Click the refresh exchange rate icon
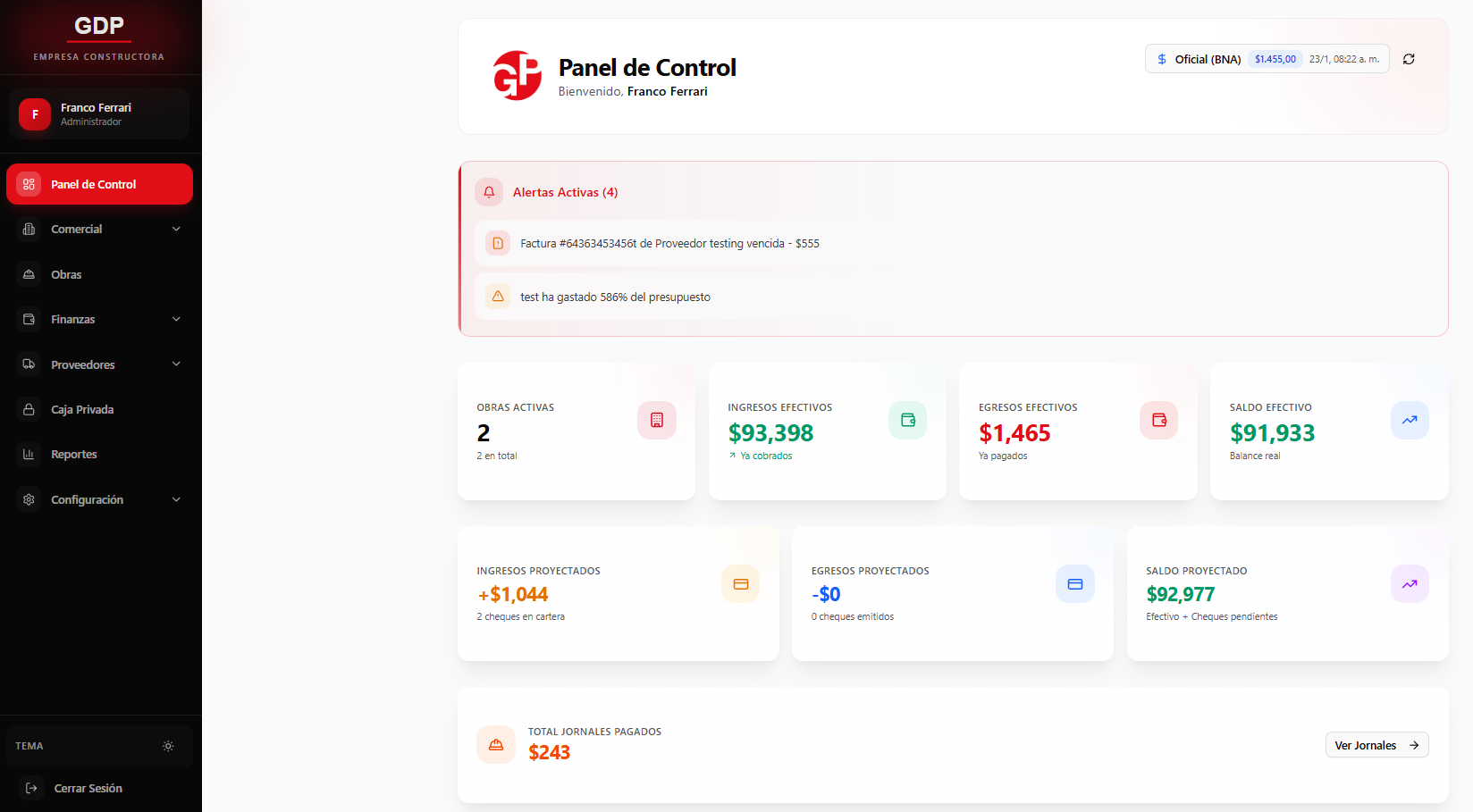The width and height of the screenshot is (1473, 812). [x=1409, y=59]
